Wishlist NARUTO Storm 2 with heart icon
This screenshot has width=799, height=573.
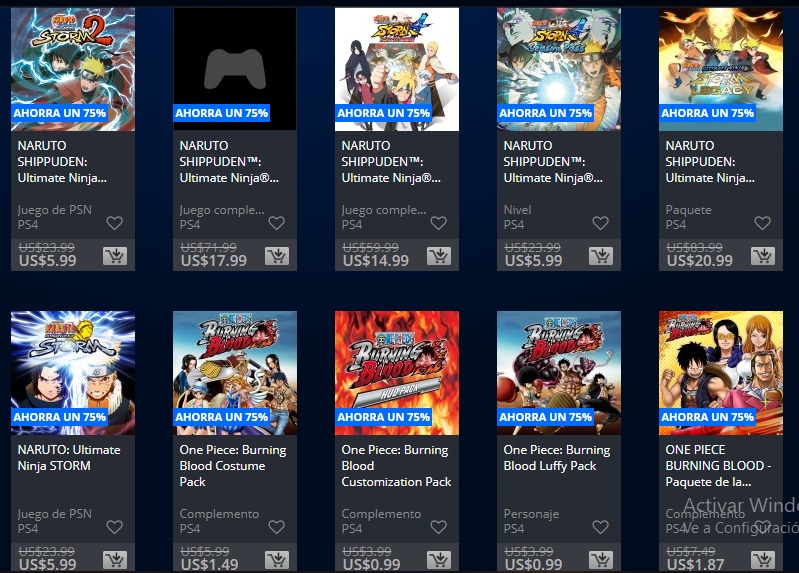(x=115, y=223)
